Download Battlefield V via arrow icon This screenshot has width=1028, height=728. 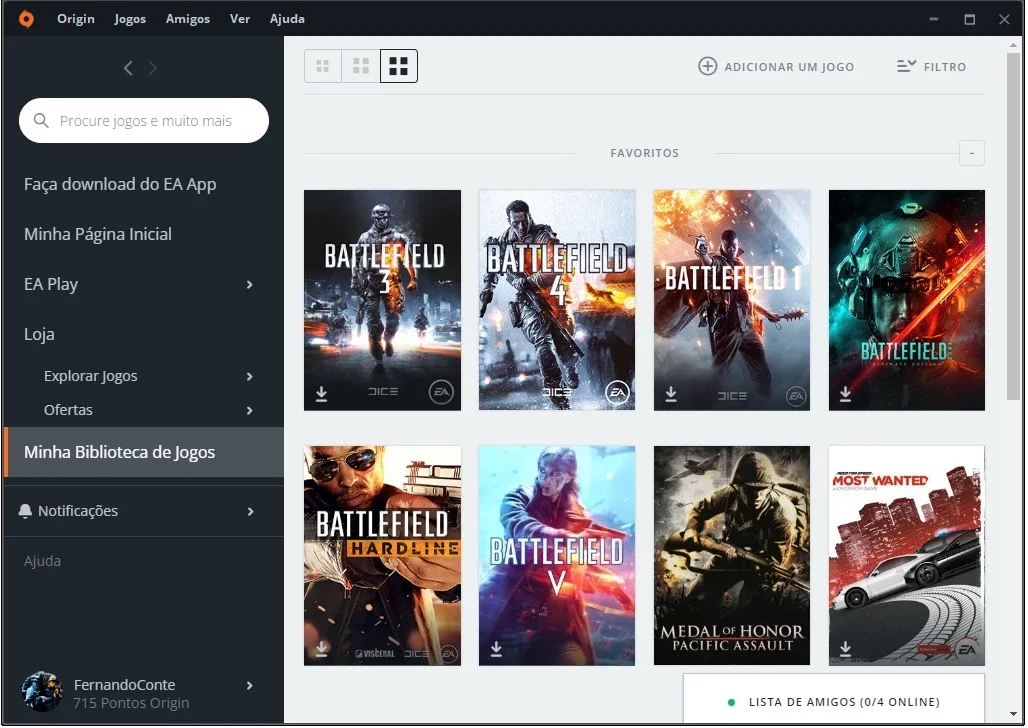tap(496, 649)
